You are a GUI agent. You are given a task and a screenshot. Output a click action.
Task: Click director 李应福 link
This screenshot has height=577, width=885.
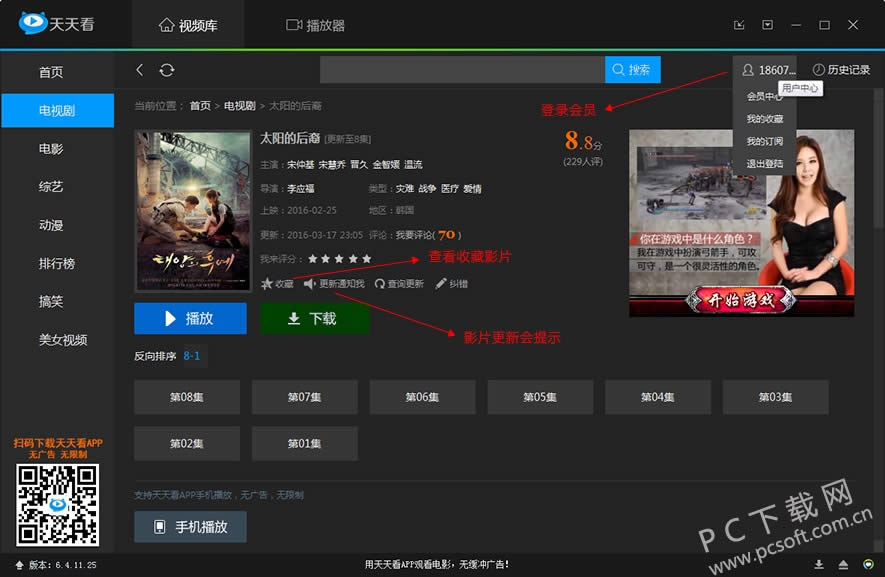(300, 189)
